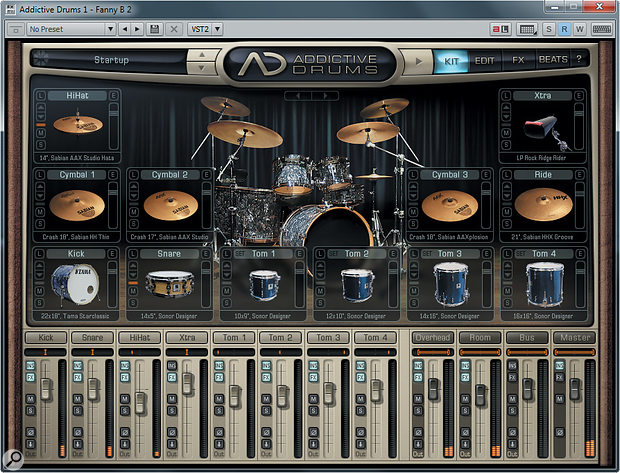Viewport: 620px width, 473px height.
Task: Switch to the FX page
Action: (518, 60)
